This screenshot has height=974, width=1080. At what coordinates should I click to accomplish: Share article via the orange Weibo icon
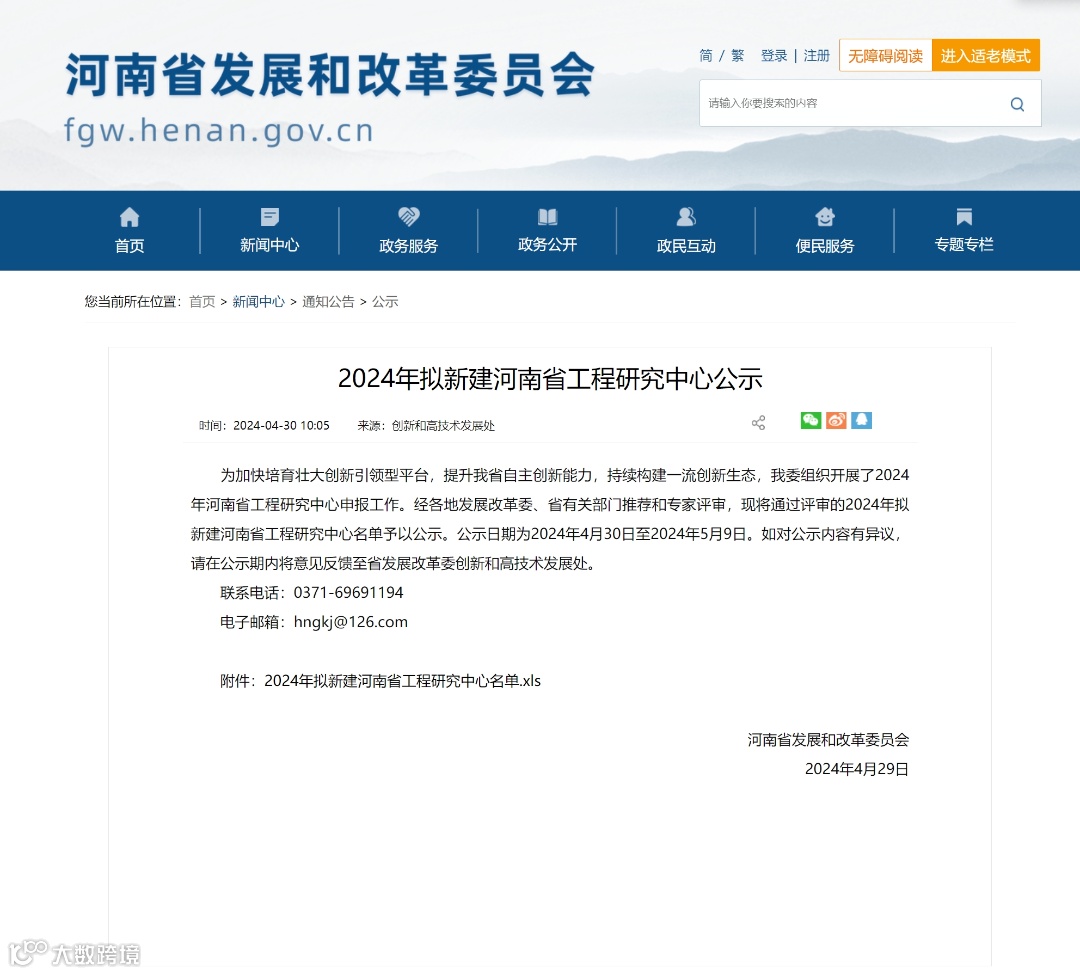click(x=836, y=420)
